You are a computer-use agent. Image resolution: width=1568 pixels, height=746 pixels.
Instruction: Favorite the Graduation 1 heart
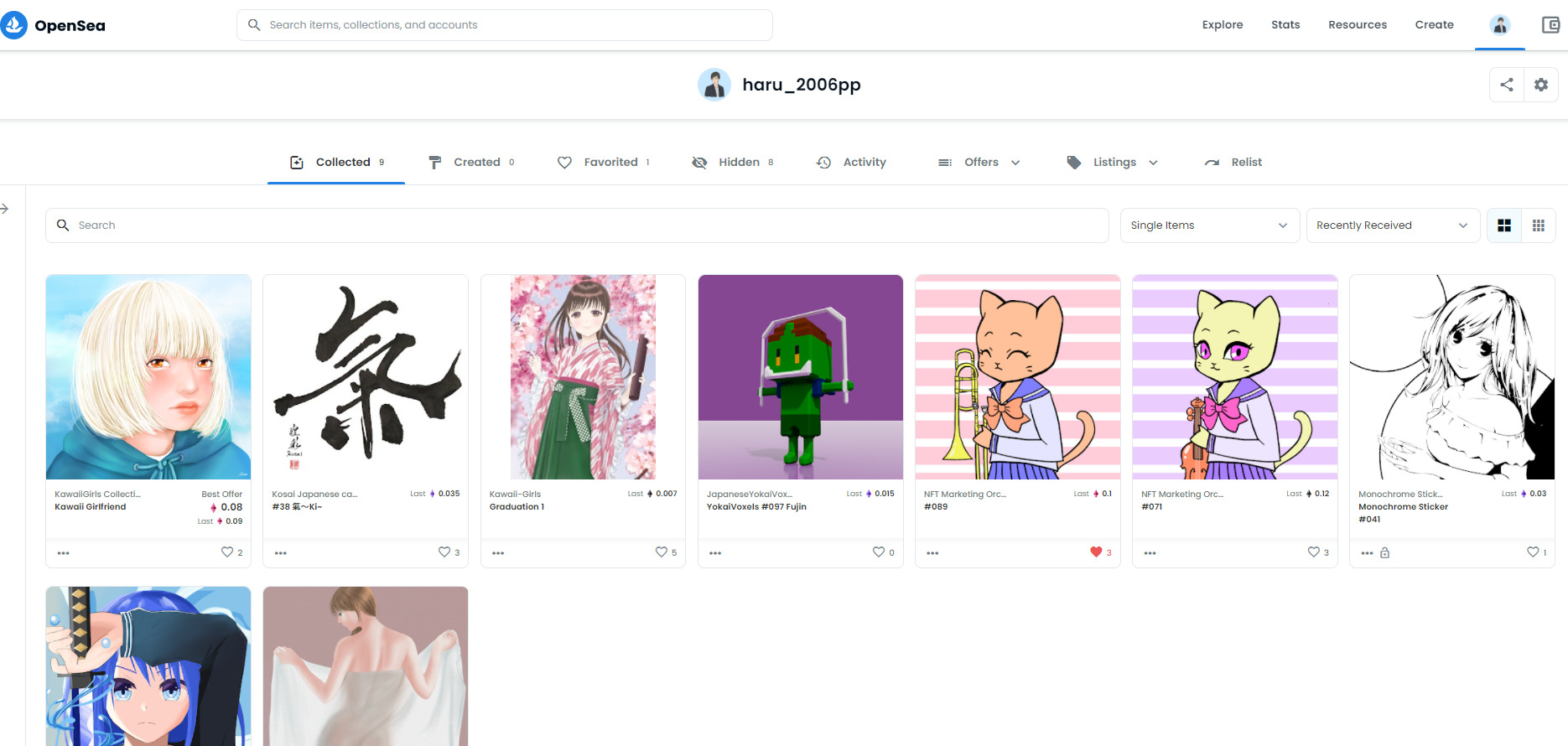coord(662,552)
